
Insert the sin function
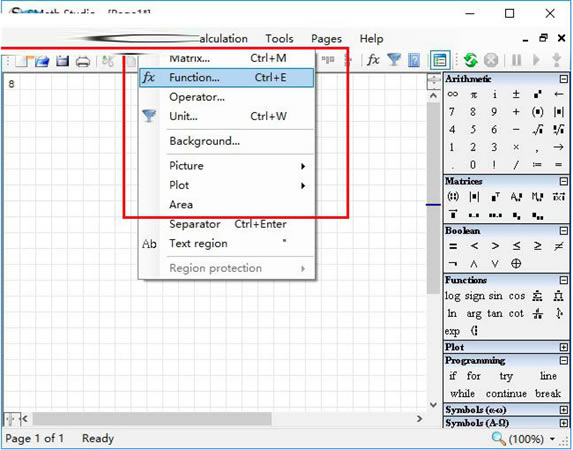click(495, 296)
